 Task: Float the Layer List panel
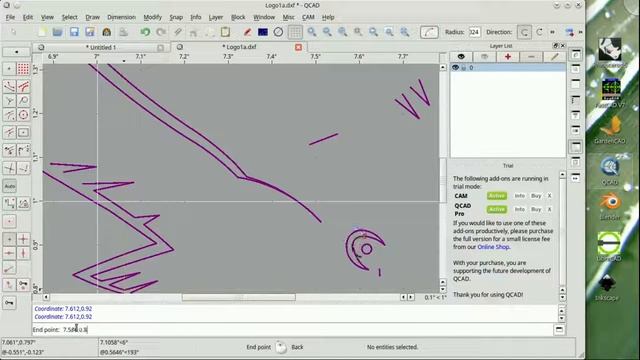point(556,46)
